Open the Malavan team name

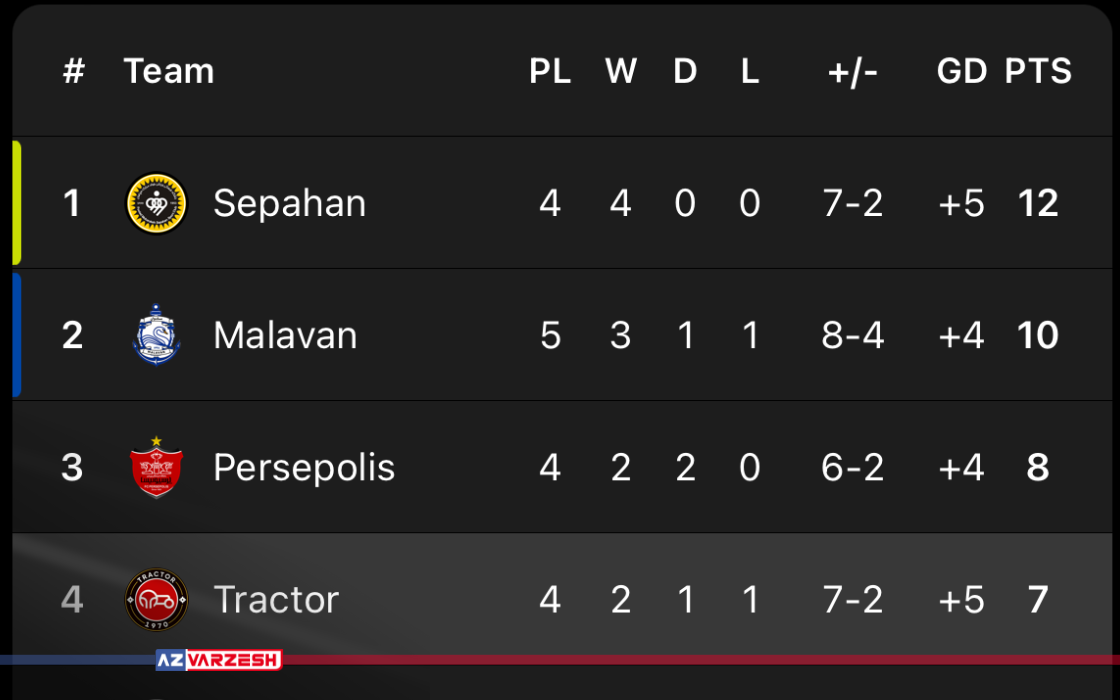click(285, 335)
